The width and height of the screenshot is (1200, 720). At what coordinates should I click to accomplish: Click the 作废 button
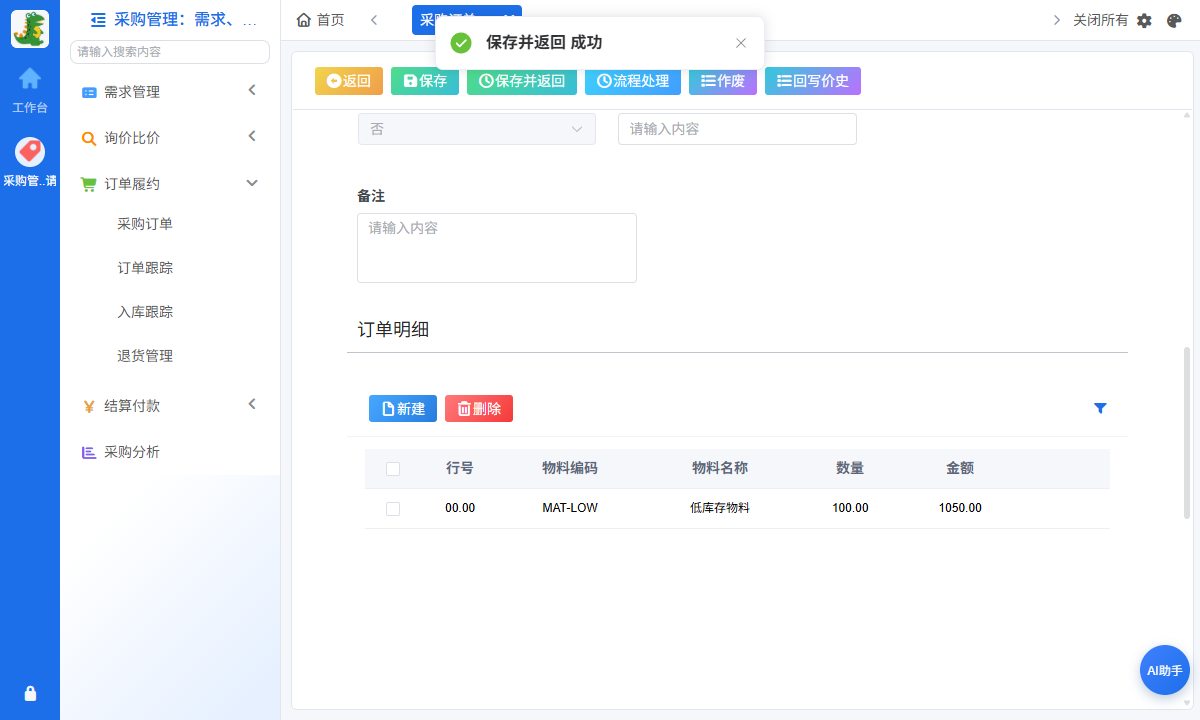723,81
